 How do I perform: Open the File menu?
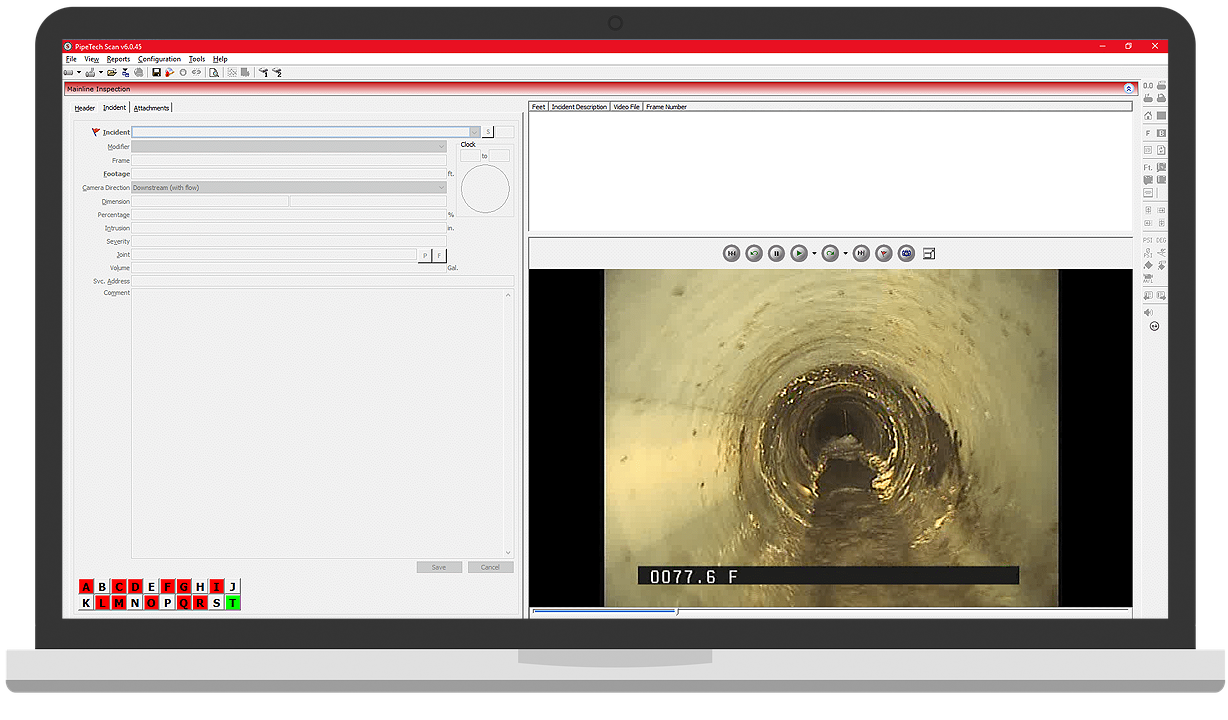[x=71, y=59]
